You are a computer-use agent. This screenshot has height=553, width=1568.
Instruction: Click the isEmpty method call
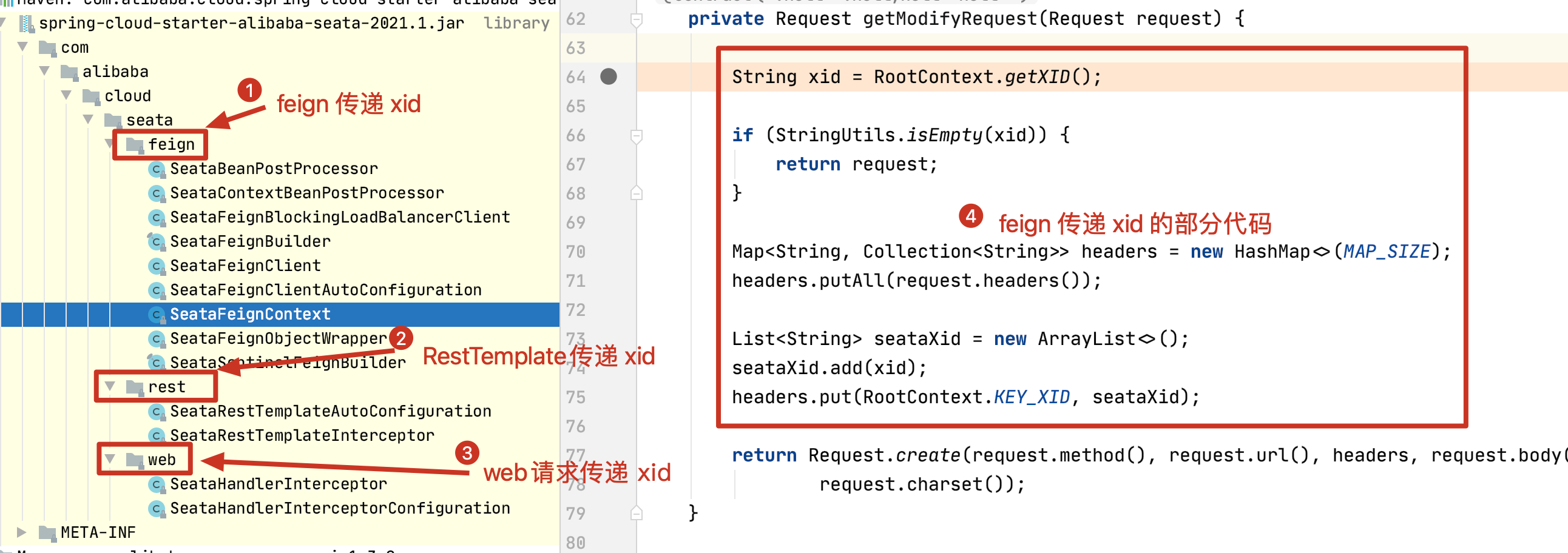(x=944, y=135)
